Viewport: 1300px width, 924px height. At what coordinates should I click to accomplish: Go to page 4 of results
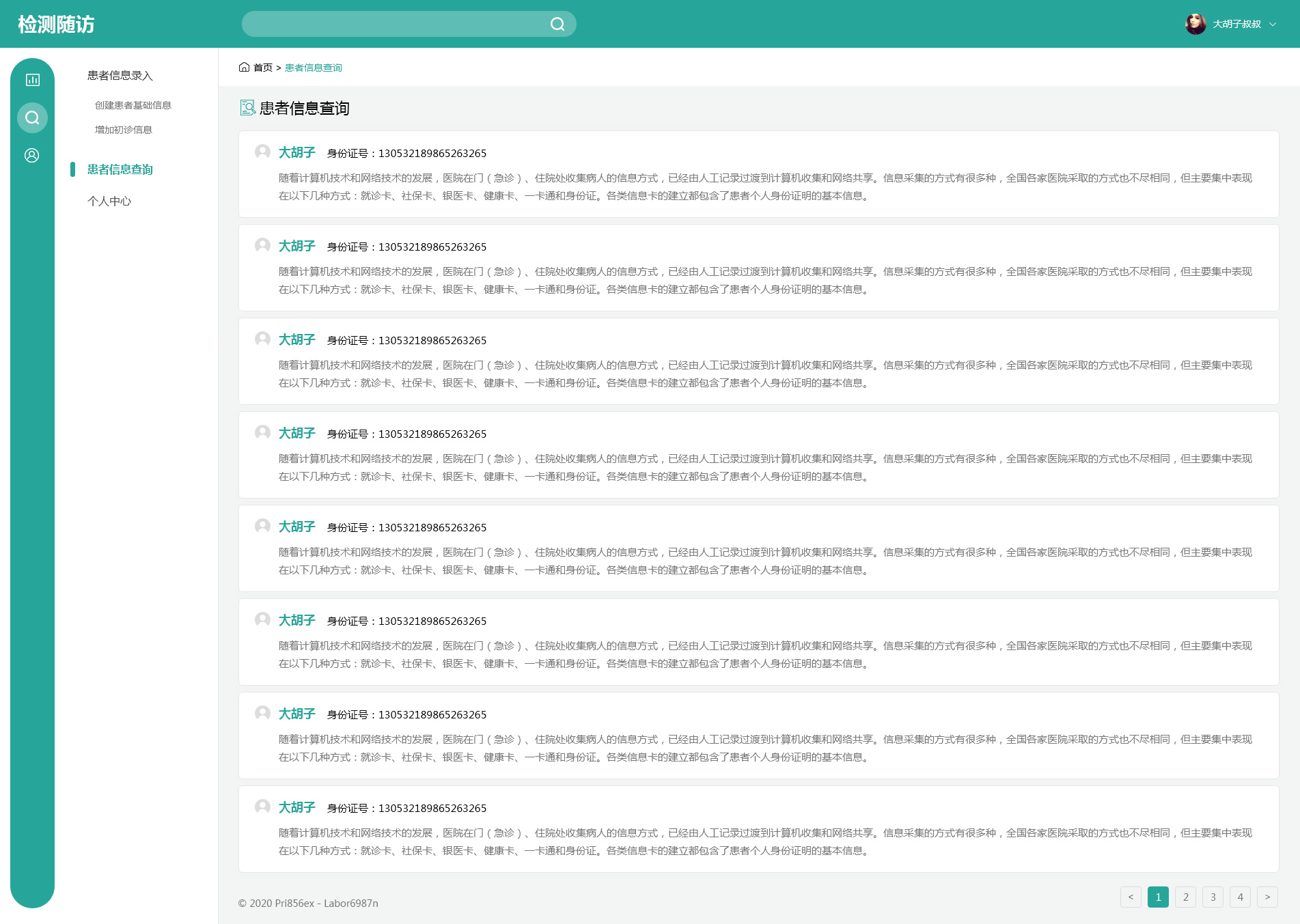point(1240,897)
